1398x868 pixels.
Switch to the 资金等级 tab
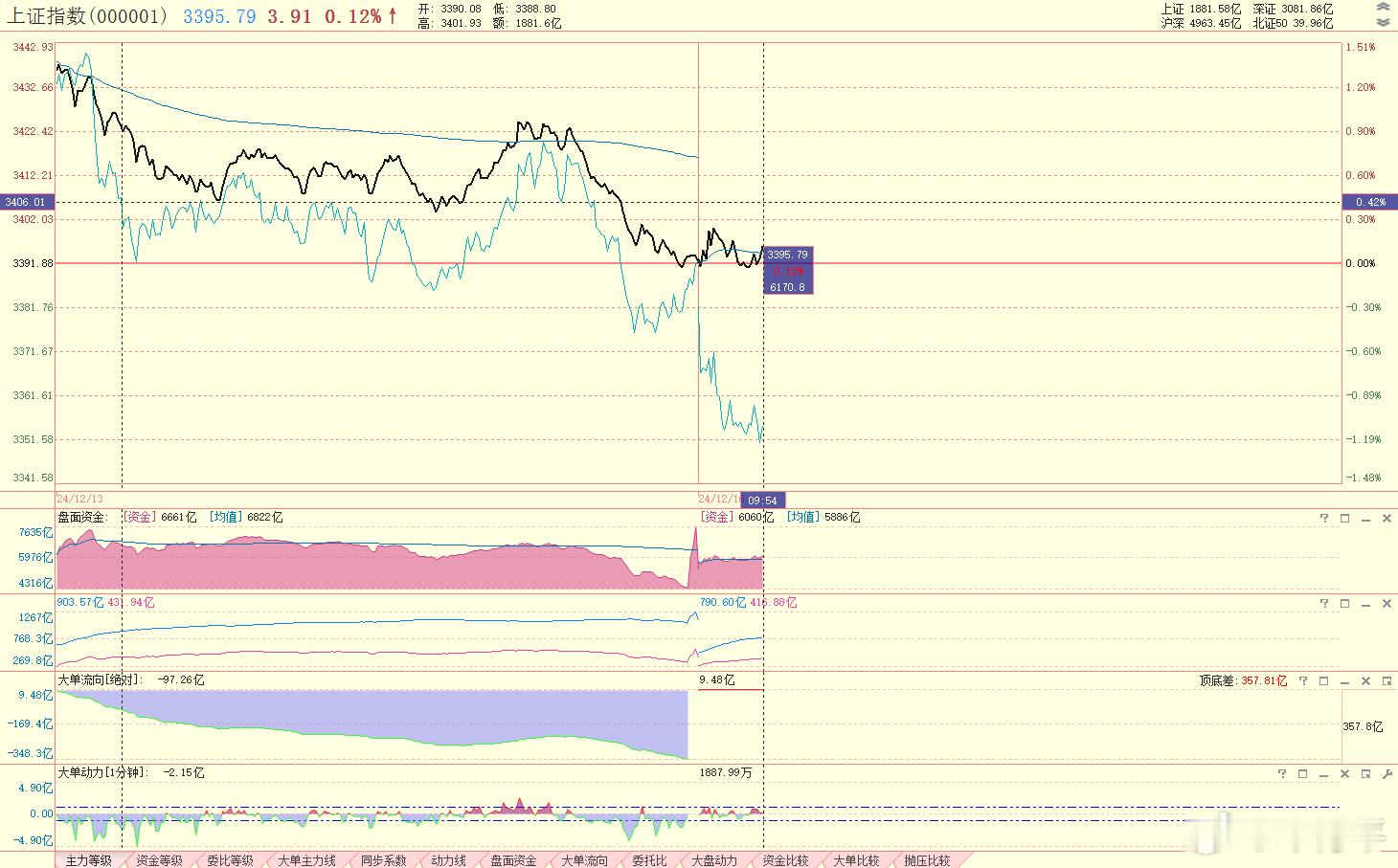(159, 860)
